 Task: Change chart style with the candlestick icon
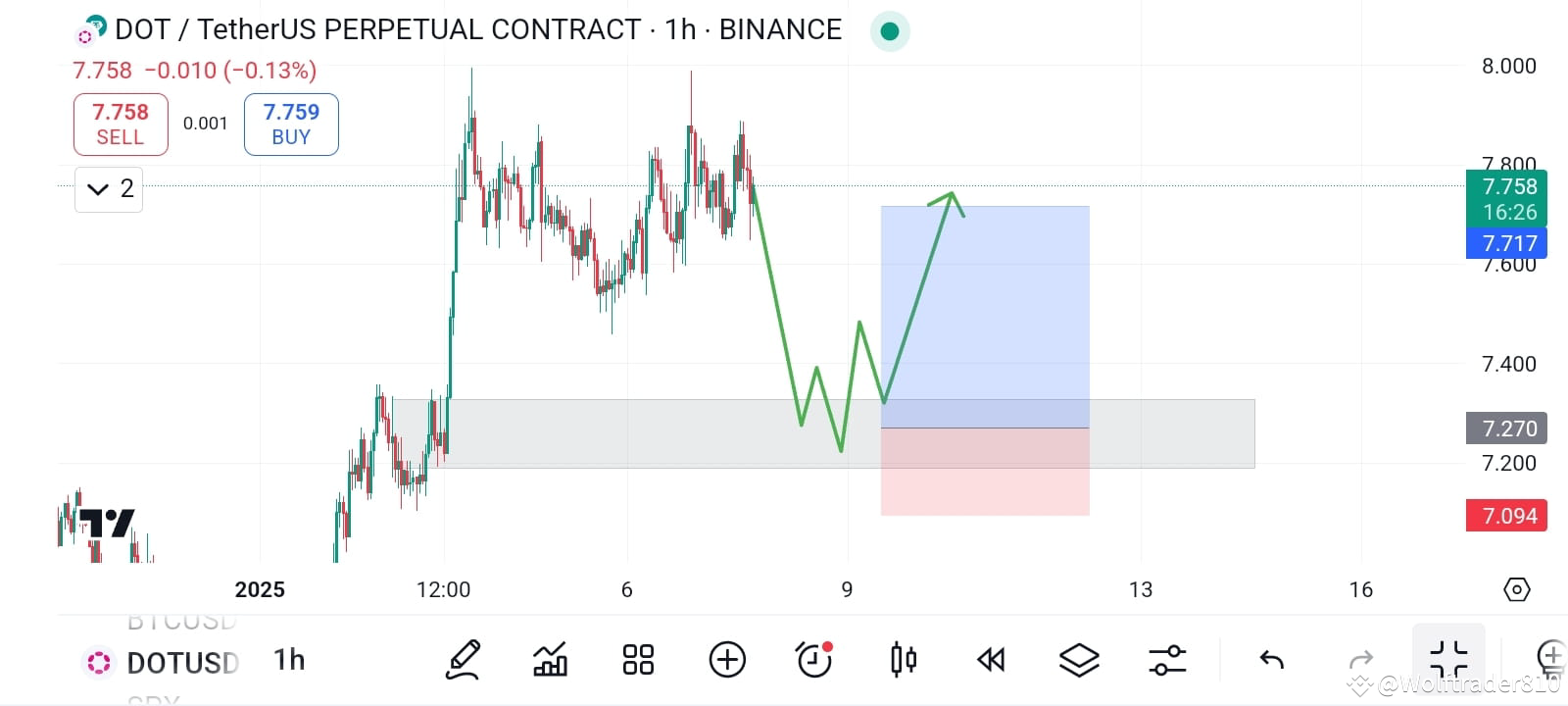[902, 660]
